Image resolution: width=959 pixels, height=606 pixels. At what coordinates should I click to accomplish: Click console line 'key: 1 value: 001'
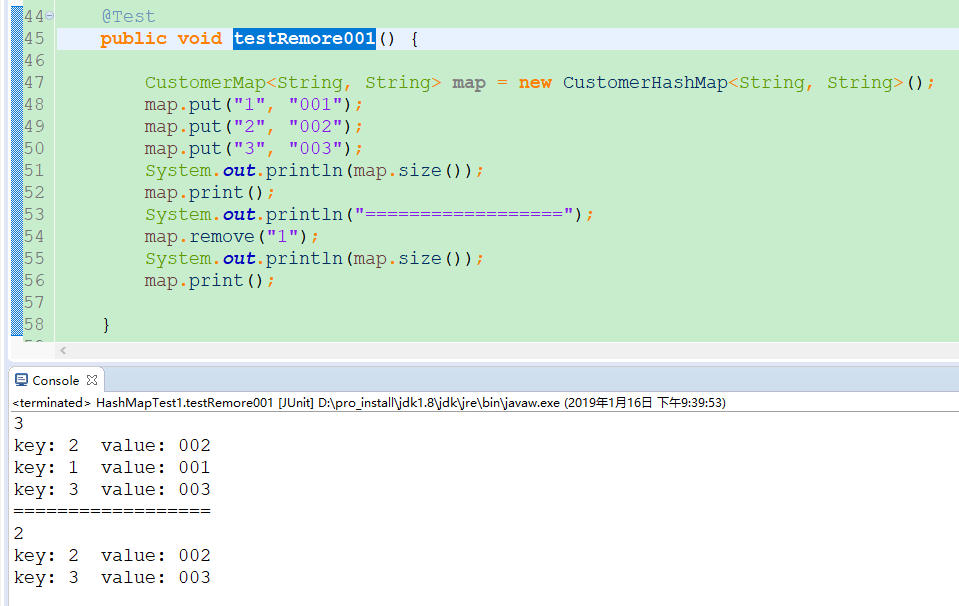tap(112, 468)
